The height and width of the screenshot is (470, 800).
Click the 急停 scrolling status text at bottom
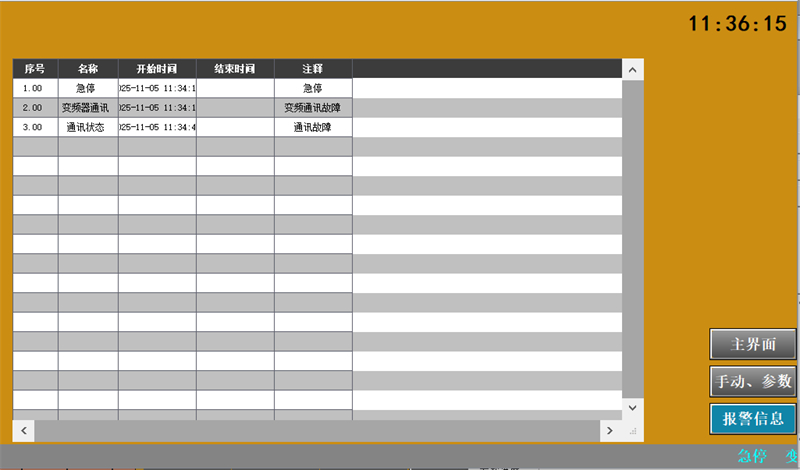click(752, 456)
